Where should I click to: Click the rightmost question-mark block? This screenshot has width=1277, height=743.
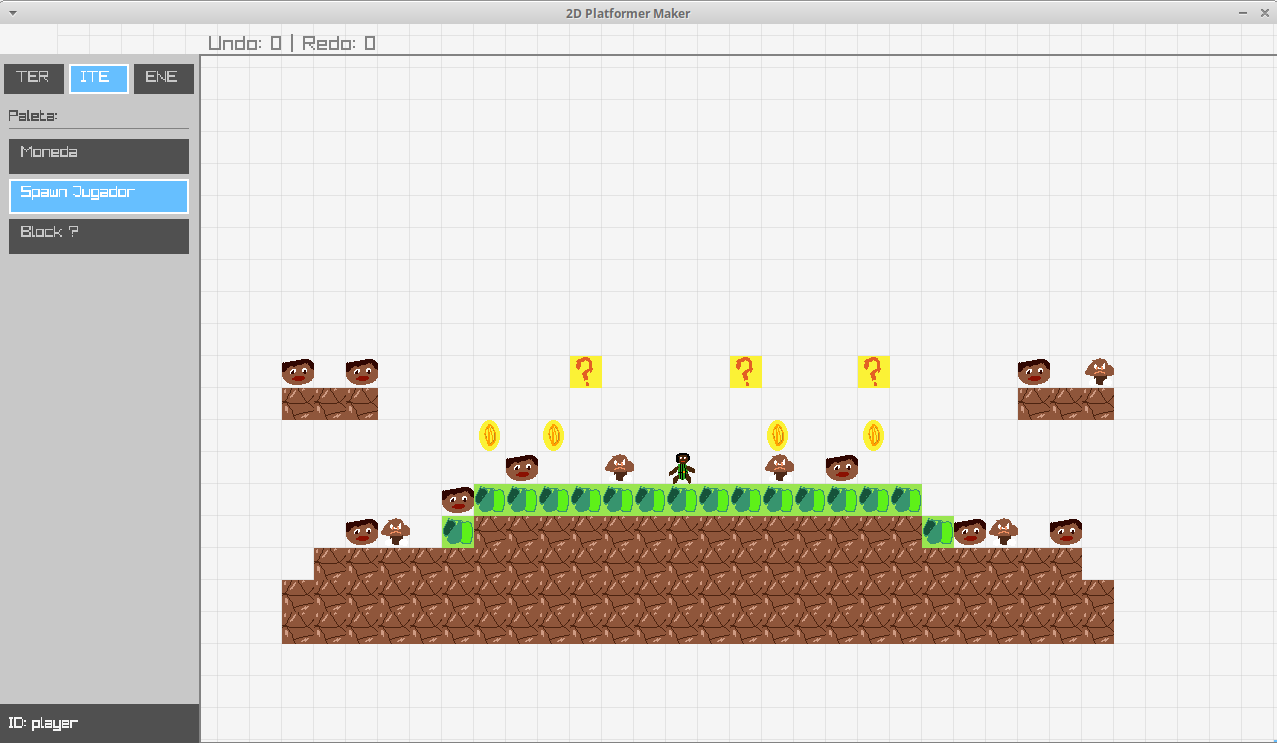coord(873,372)
